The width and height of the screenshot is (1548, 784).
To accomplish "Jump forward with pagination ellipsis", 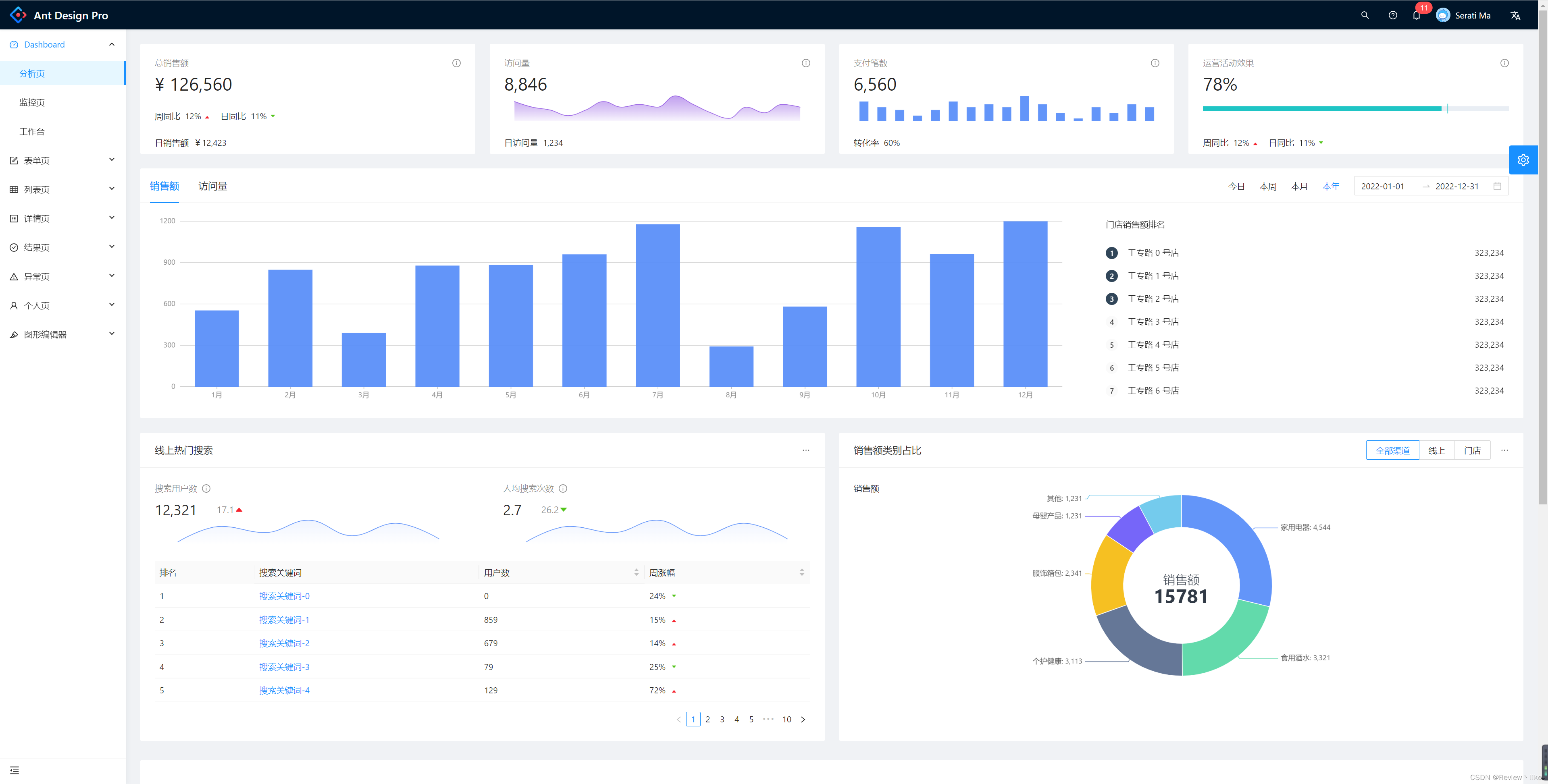I will coord(768,719).
